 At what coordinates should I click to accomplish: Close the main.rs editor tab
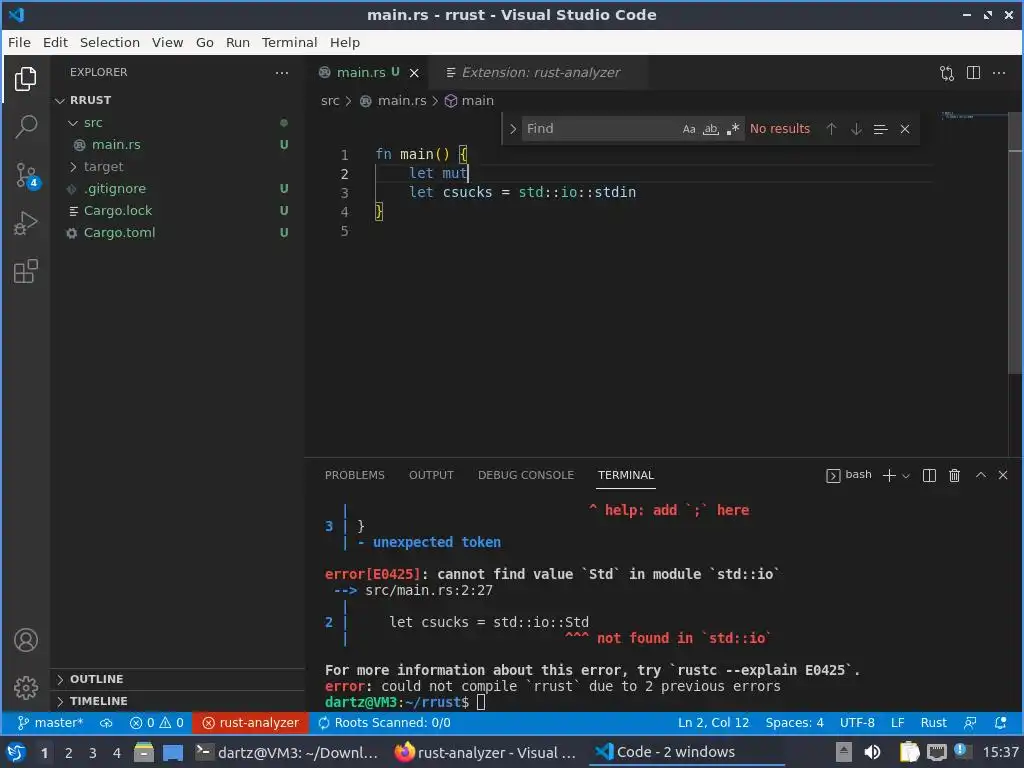[x=414, y=73]
